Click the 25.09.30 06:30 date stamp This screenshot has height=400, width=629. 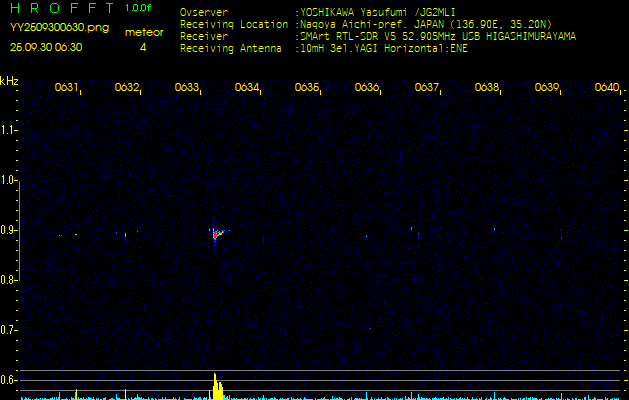[46, 47]
